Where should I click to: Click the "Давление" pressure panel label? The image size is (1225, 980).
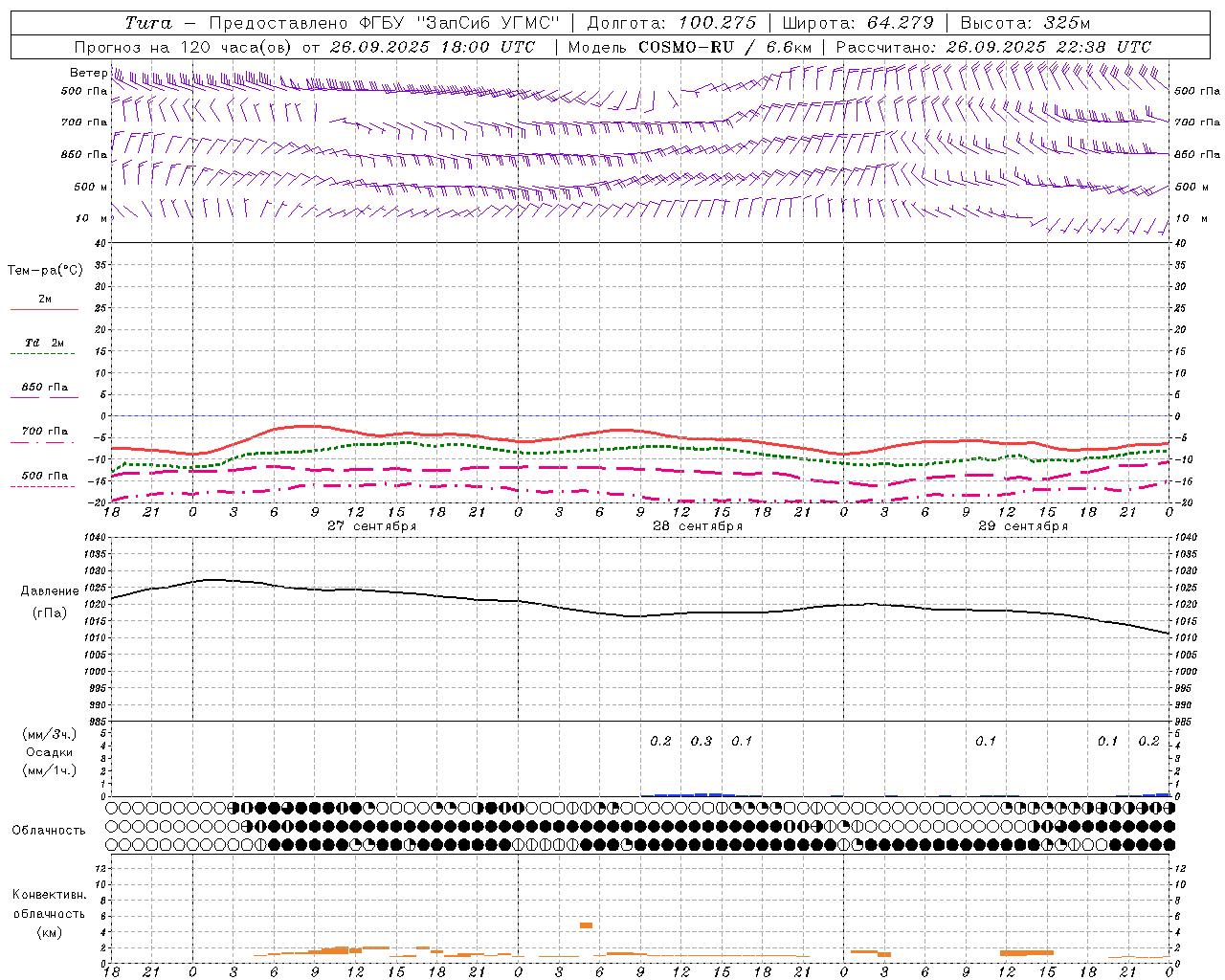pos(50,591)
